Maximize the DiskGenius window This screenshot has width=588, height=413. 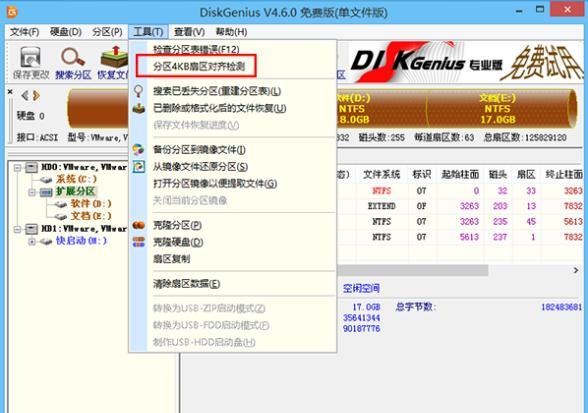click(x=540, y=10)
